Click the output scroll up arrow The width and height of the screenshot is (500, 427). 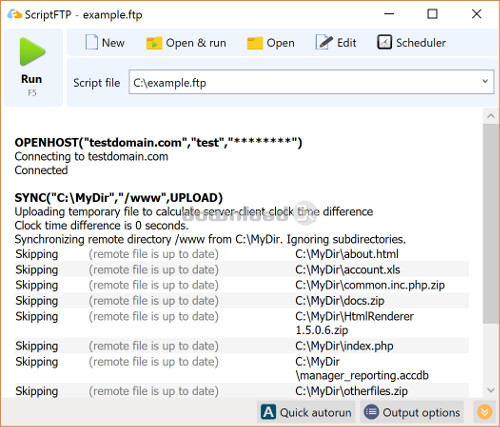click(x=491, y=116)
